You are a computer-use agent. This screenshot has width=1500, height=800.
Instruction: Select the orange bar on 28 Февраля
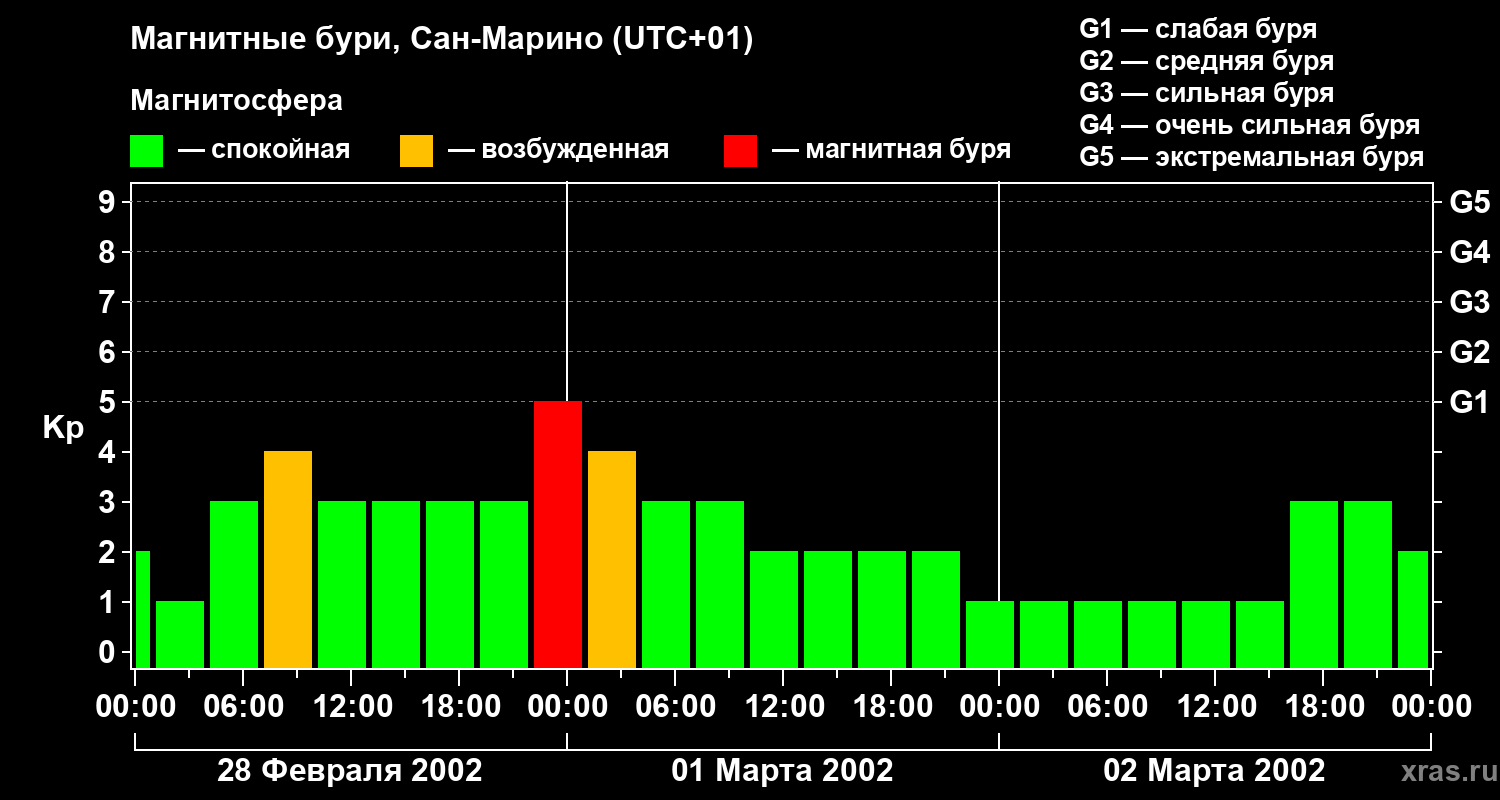(288, 559)
